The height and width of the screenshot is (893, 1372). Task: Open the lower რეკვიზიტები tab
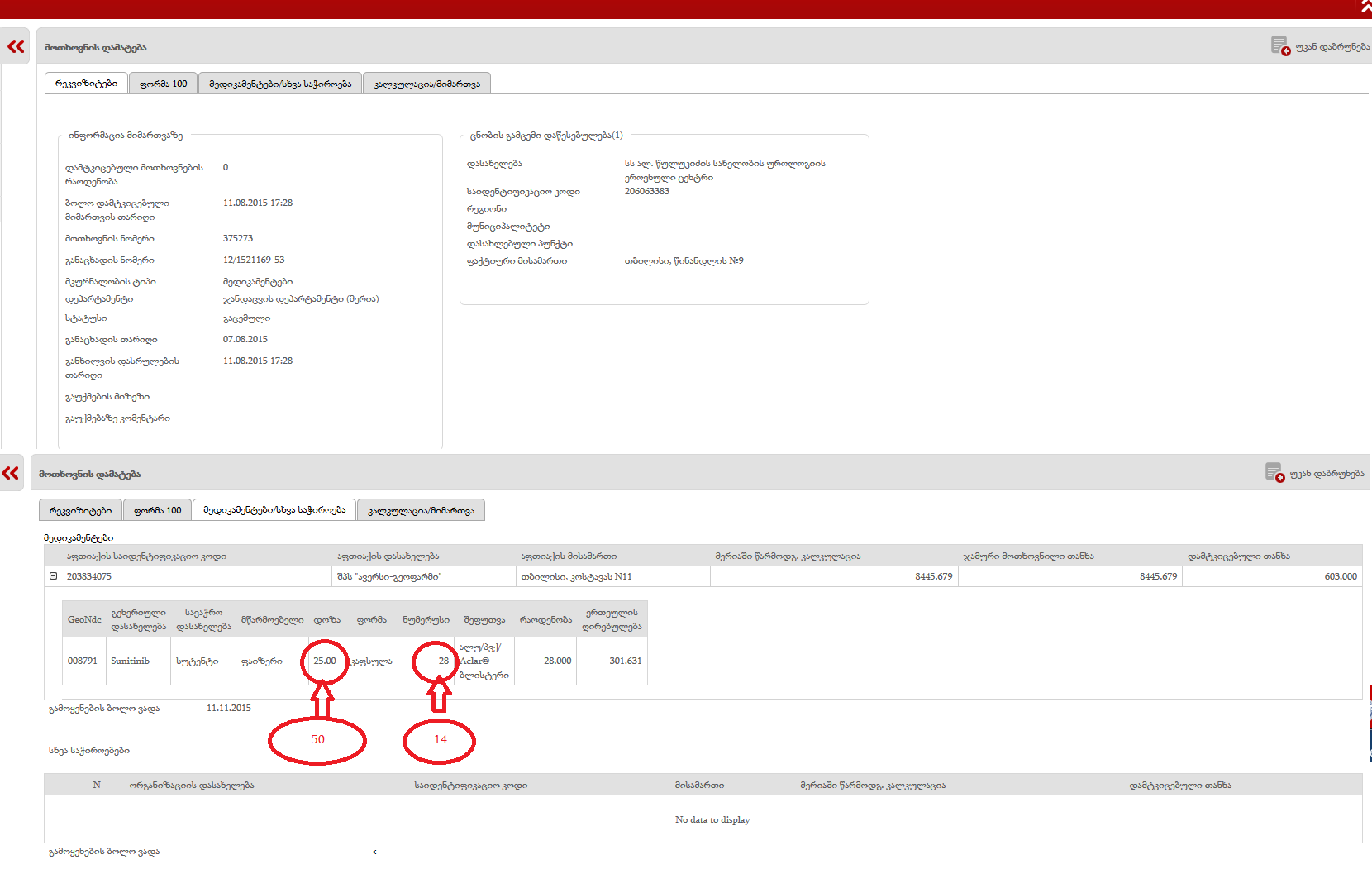point(80,510)
